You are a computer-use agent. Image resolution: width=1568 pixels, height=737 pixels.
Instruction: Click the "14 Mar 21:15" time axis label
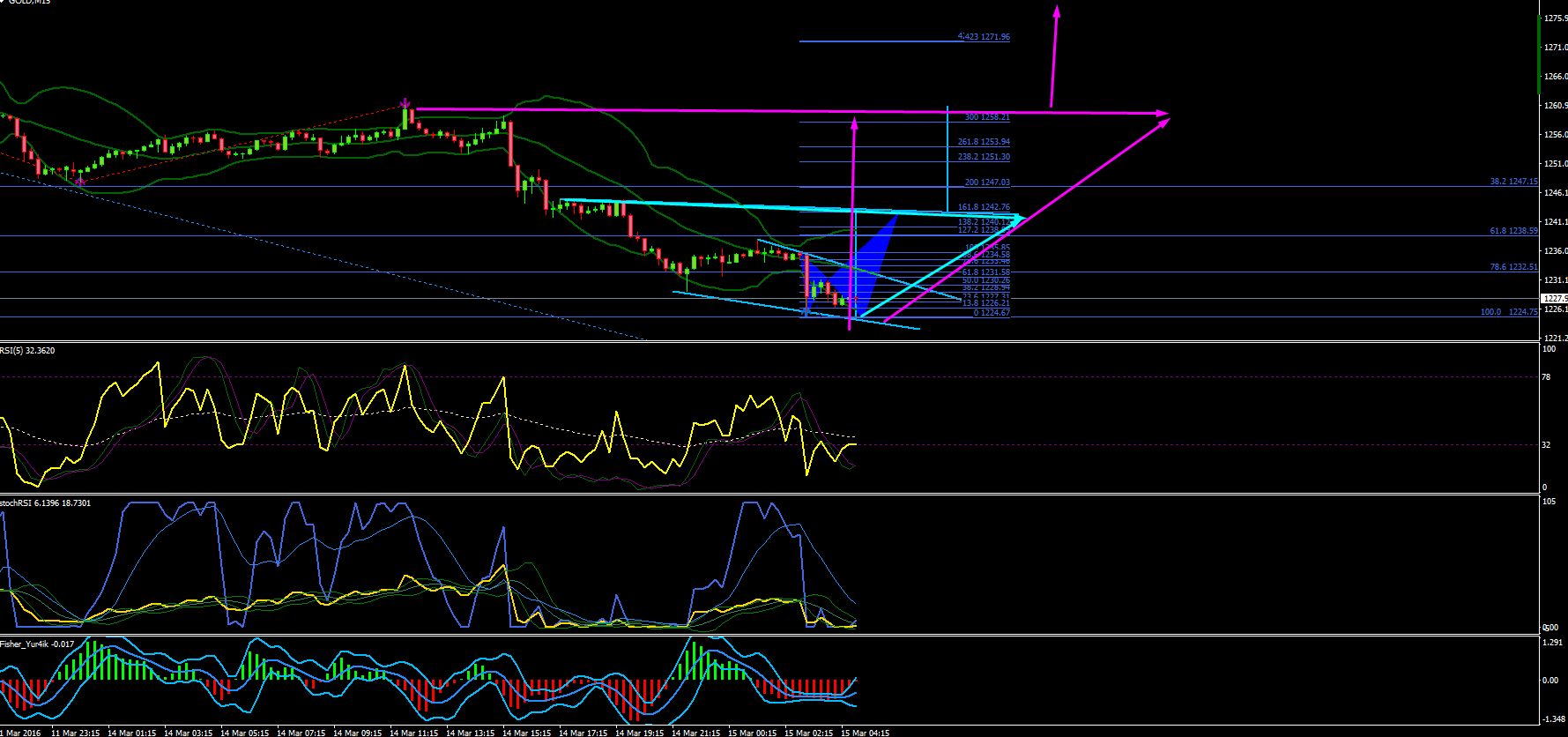pyautogui.click(x=696, y=733)
